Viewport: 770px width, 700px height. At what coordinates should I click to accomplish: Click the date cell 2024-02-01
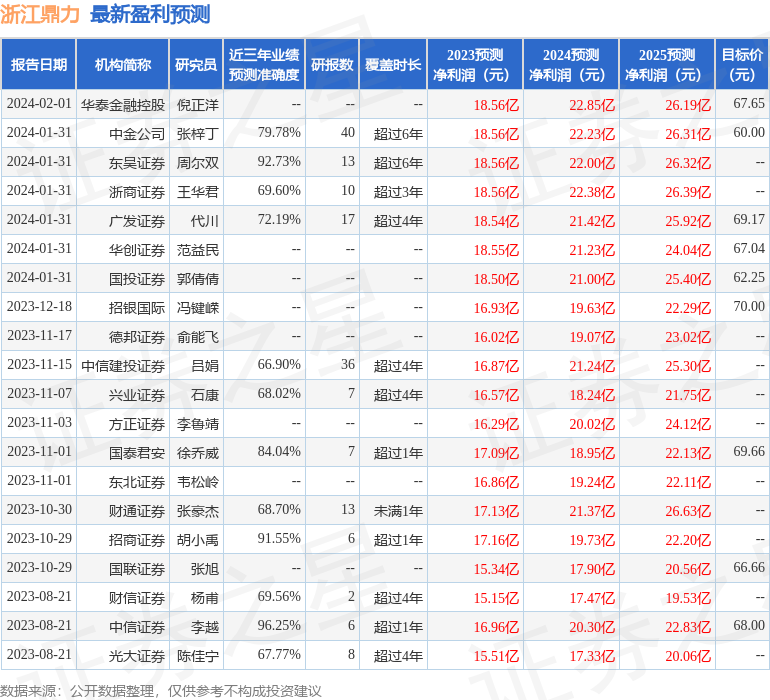(x=39, y=104)
